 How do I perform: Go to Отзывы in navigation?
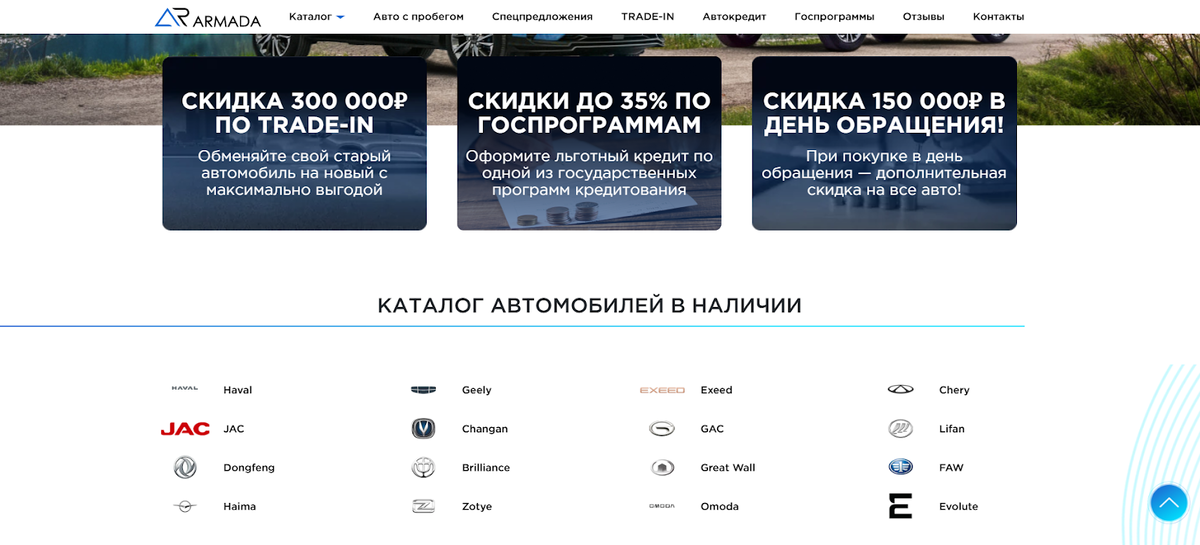[923, 17]
